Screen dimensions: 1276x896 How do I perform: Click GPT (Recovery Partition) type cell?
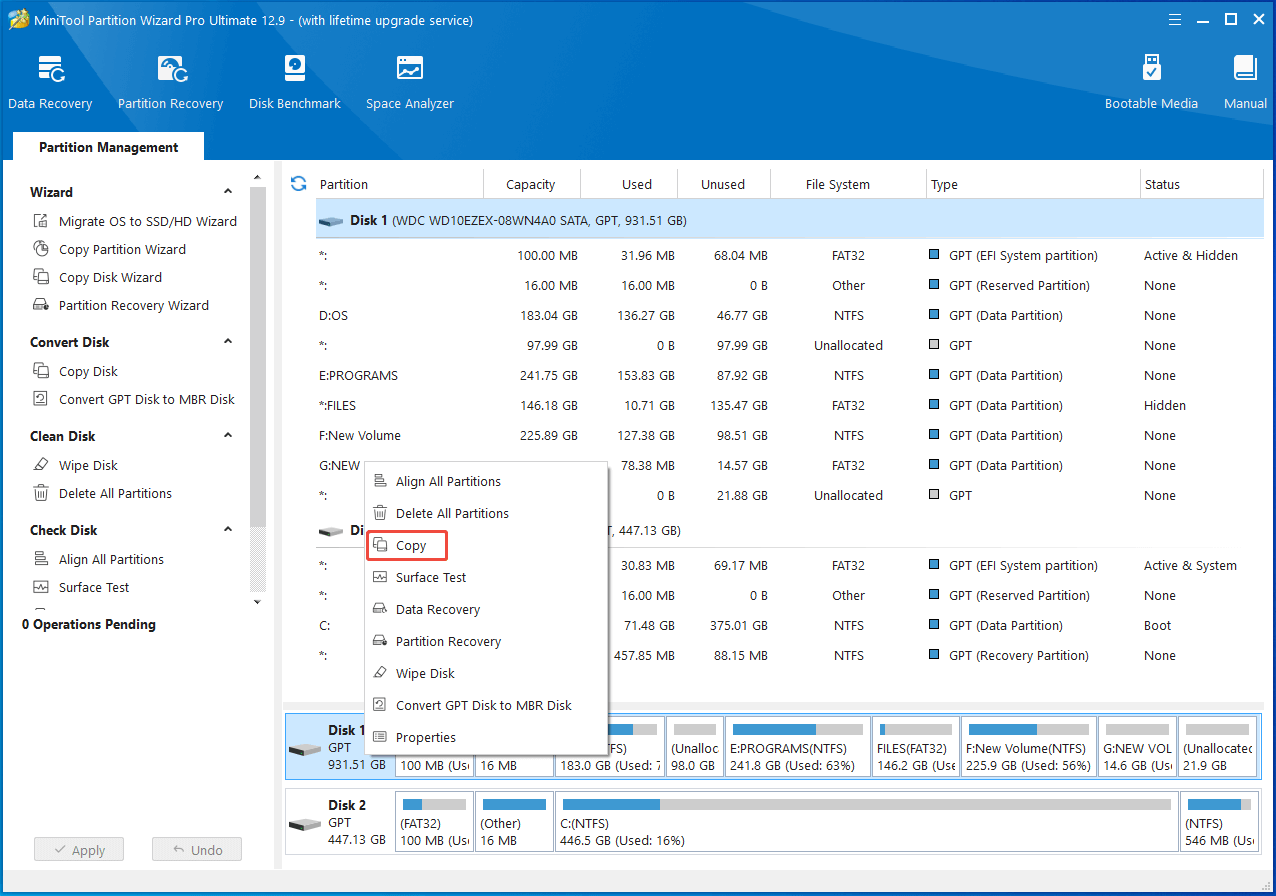[x=1018, y=655]
